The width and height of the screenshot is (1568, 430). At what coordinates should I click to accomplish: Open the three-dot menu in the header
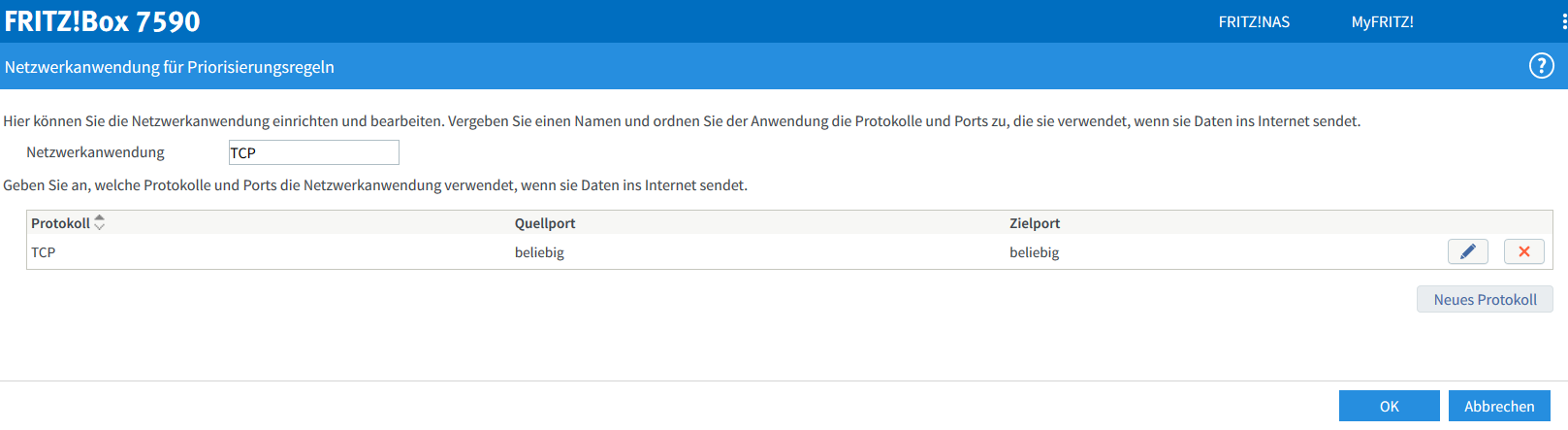pyautogui.click(x=1563, y=21)
